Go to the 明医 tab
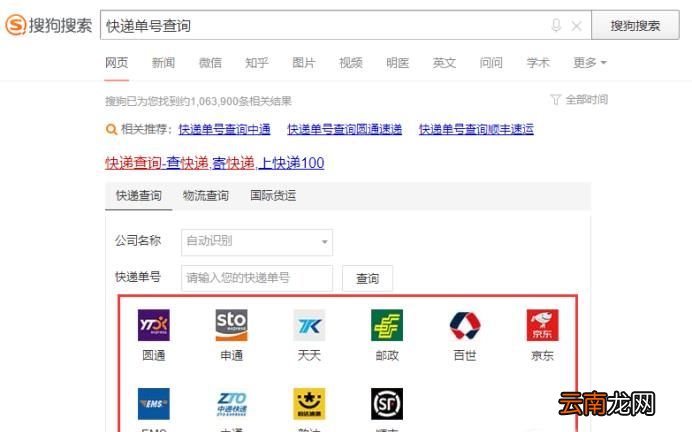Image resolution: width=692 pixels, height=432 pixels. point(397,63)
